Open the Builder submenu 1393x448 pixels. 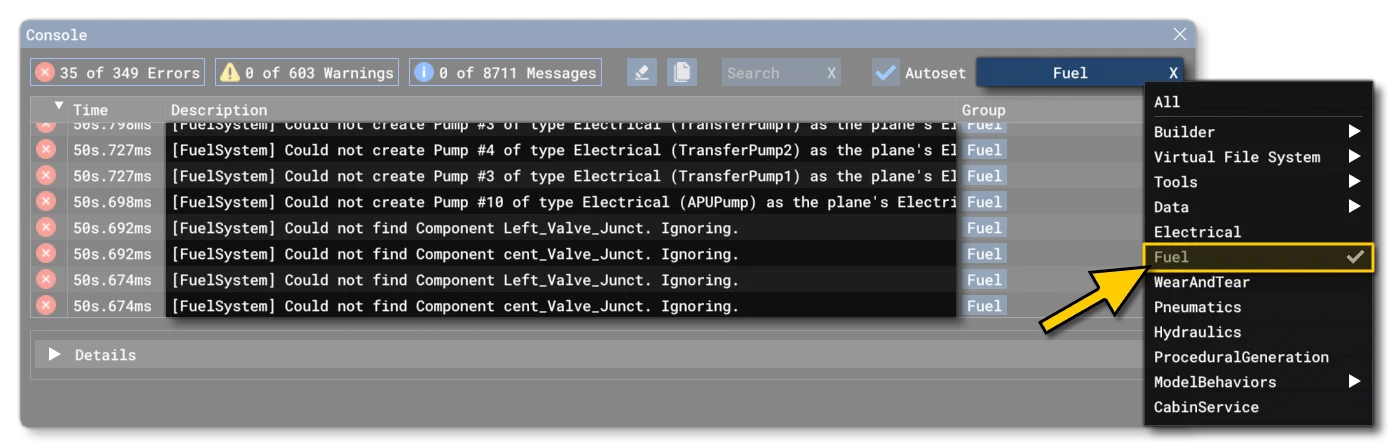1259,132
